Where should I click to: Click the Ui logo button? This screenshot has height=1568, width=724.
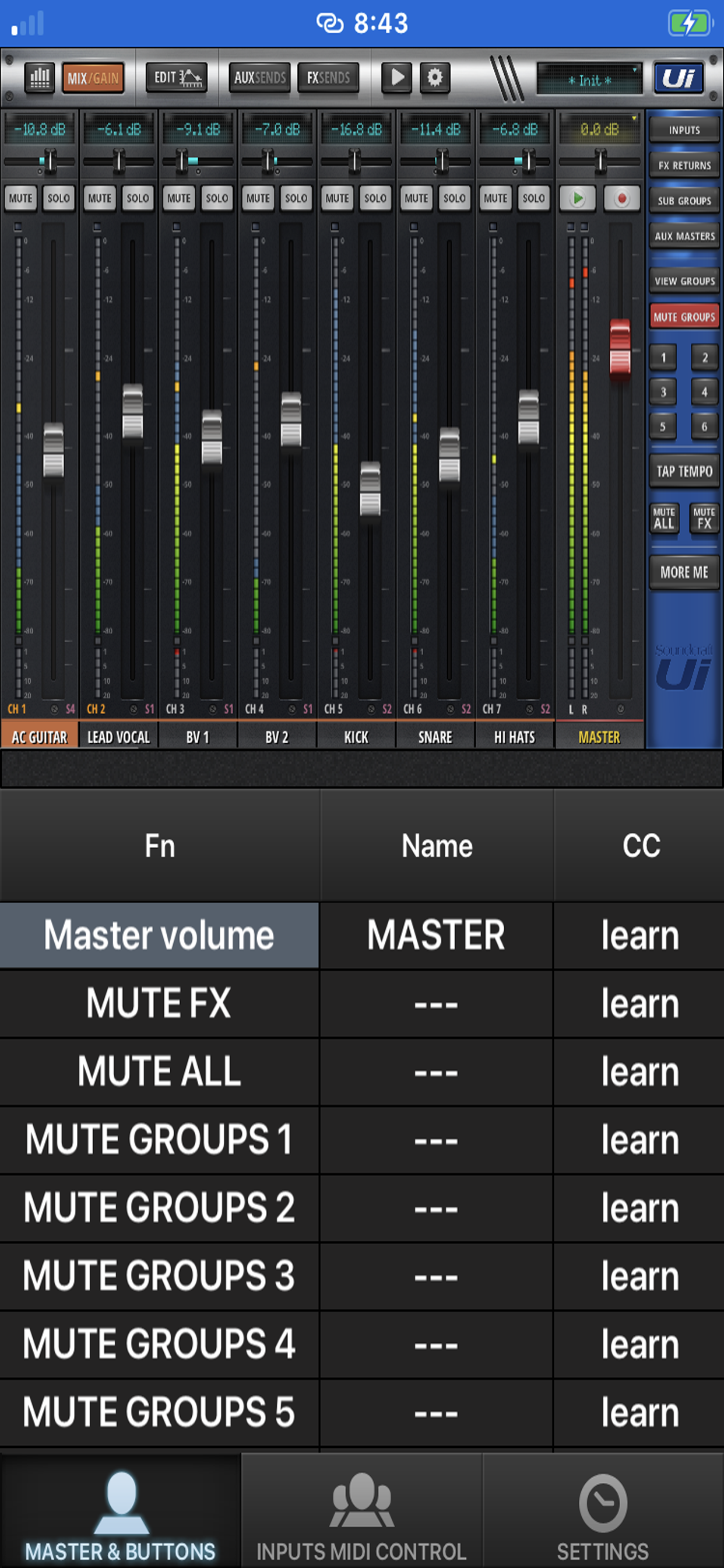pyautogui.click(x=679, y=78)
